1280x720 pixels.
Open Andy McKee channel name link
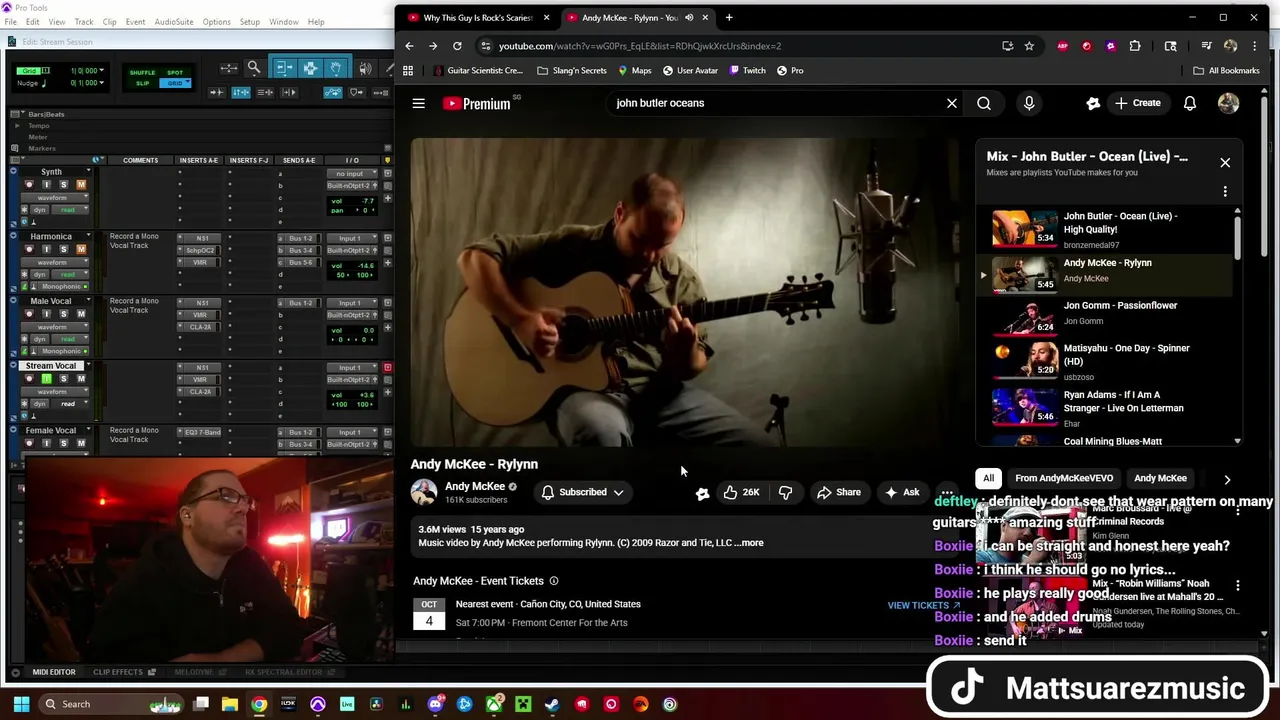click(x=475, y=486)
